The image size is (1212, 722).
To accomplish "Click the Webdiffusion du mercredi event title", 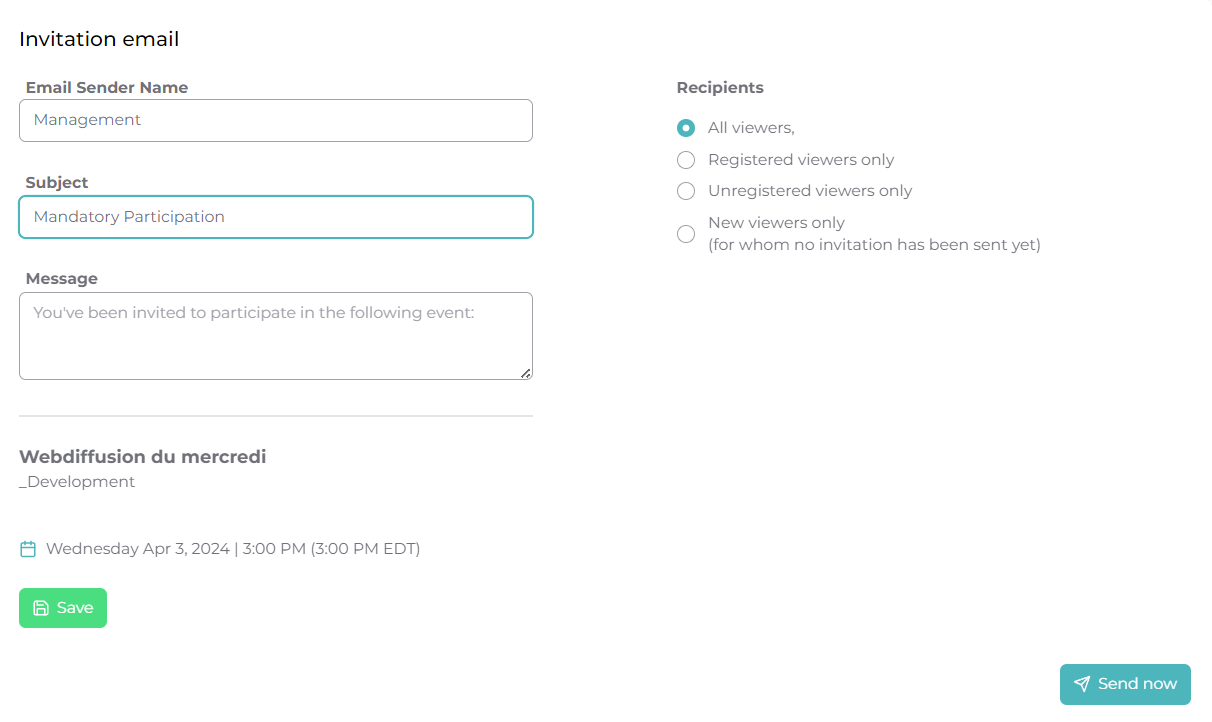I will [x=143, y=457].
